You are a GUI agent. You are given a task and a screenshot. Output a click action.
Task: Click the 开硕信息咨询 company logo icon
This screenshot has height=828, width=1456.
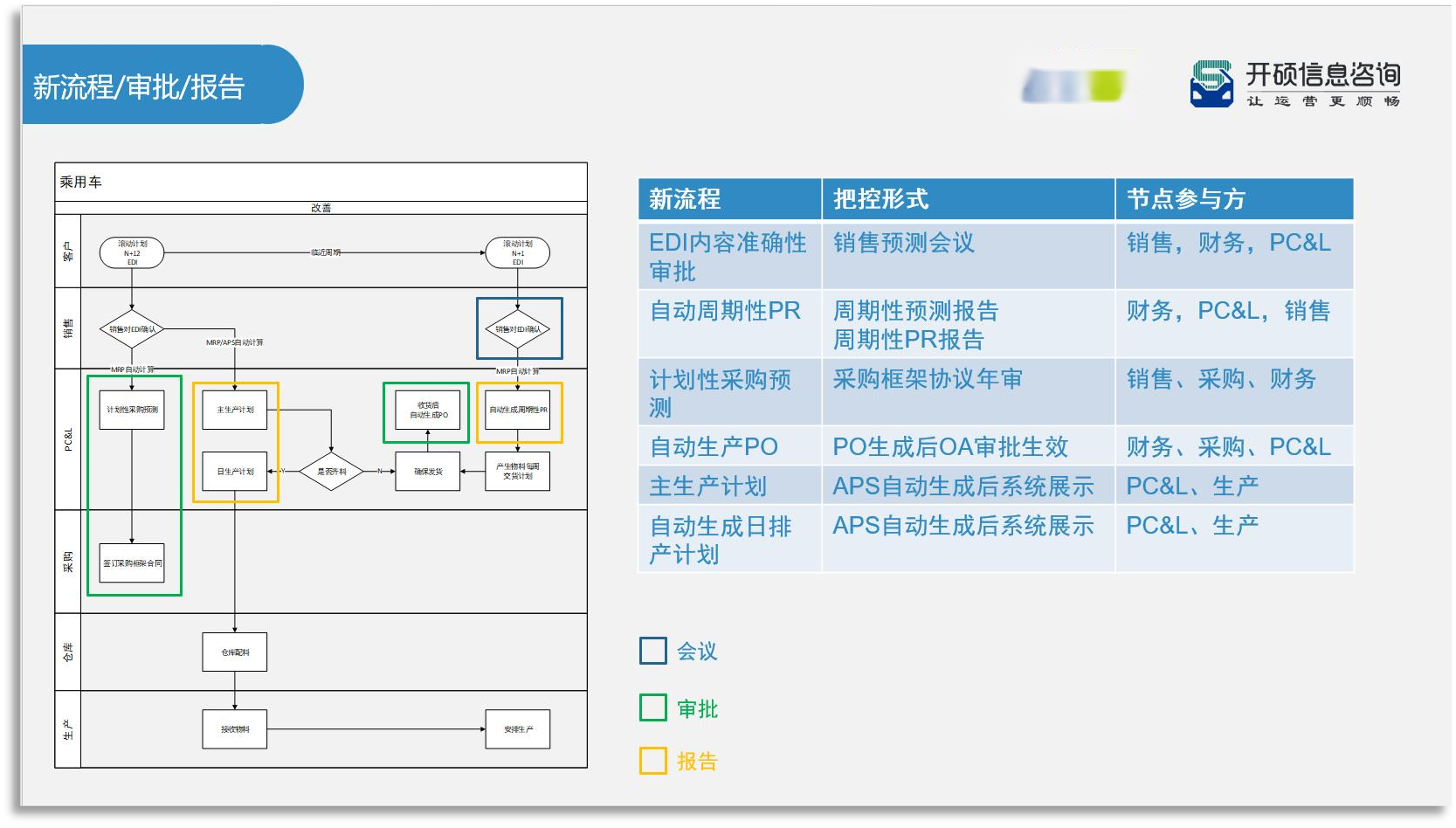pos(1211,84)
